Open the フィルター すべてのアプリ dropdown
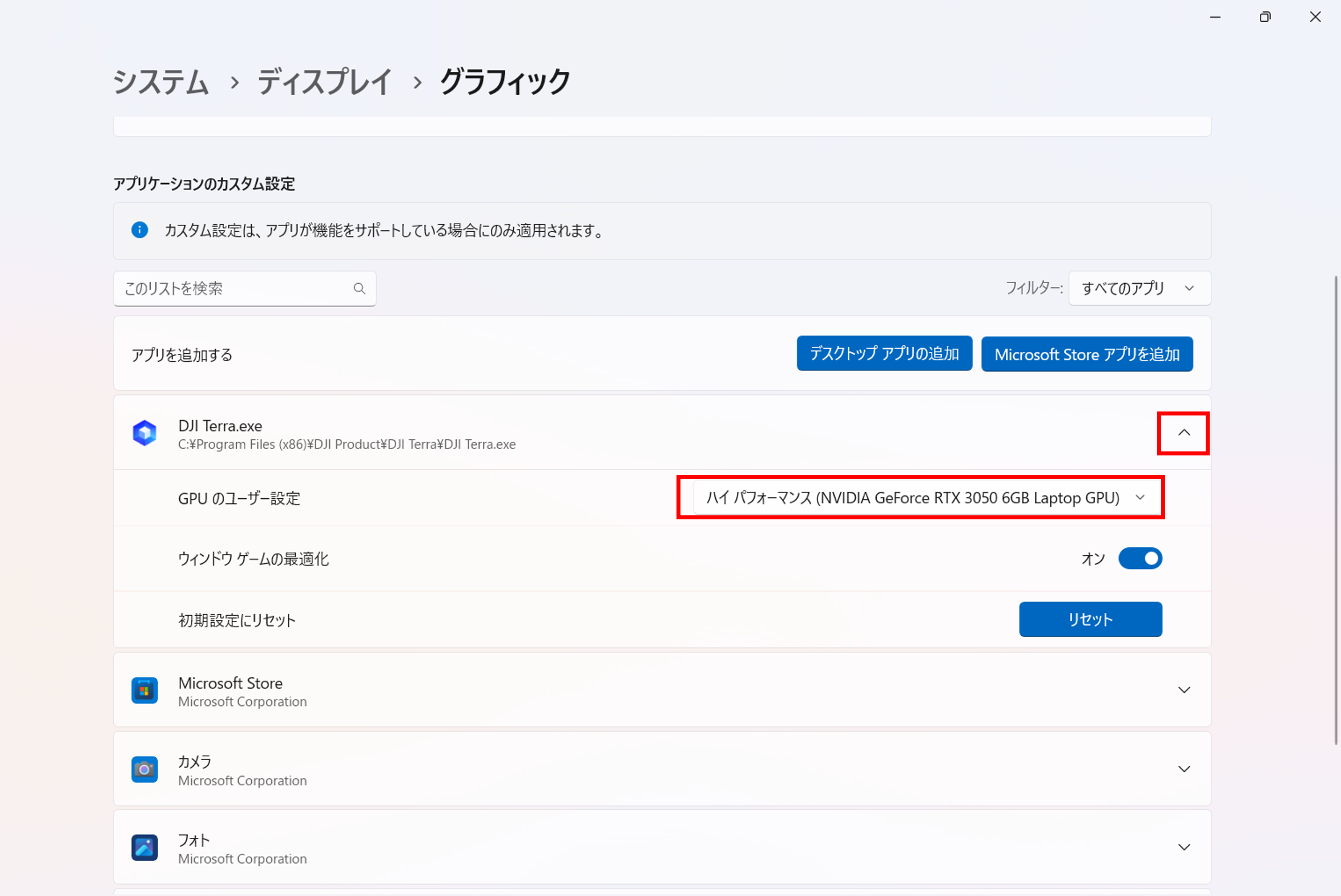The image size is (1341, 896). pos(1139,288)
